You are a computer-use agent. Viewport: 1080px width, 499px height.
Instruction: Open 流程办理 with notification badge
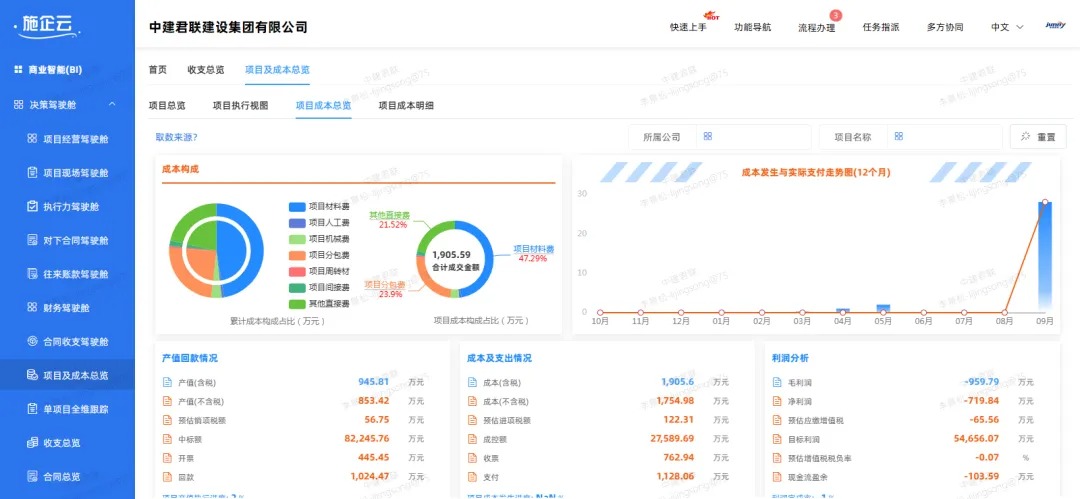click(816, 27)
